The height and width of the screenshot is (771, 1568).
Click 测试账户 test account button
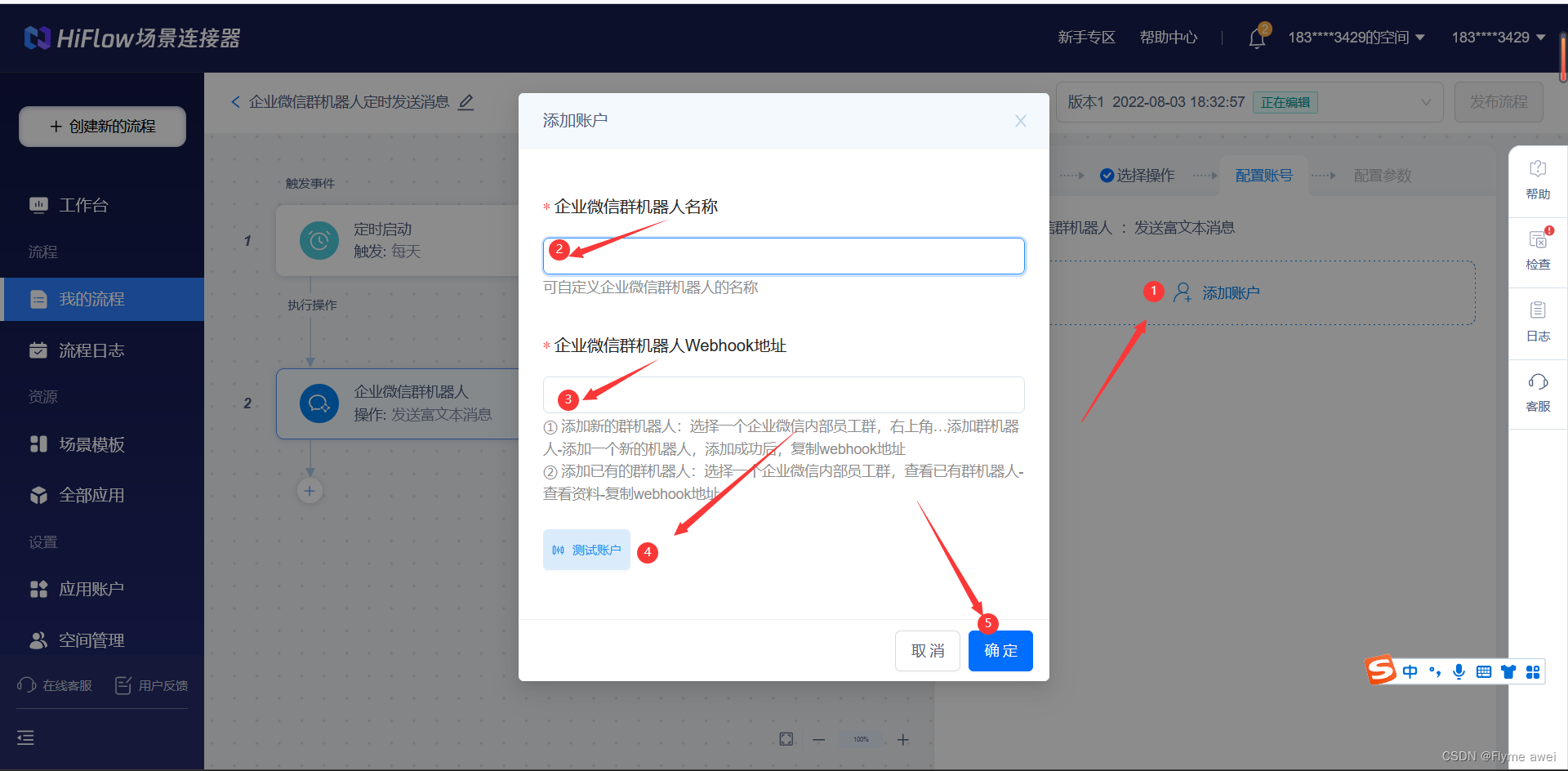586,550
